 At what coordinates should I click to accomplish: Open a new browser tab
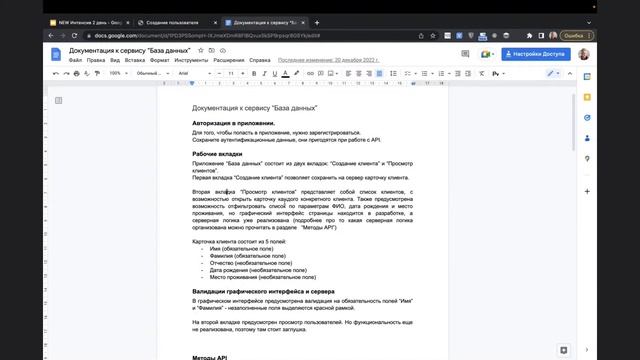[x=317, y=23]
